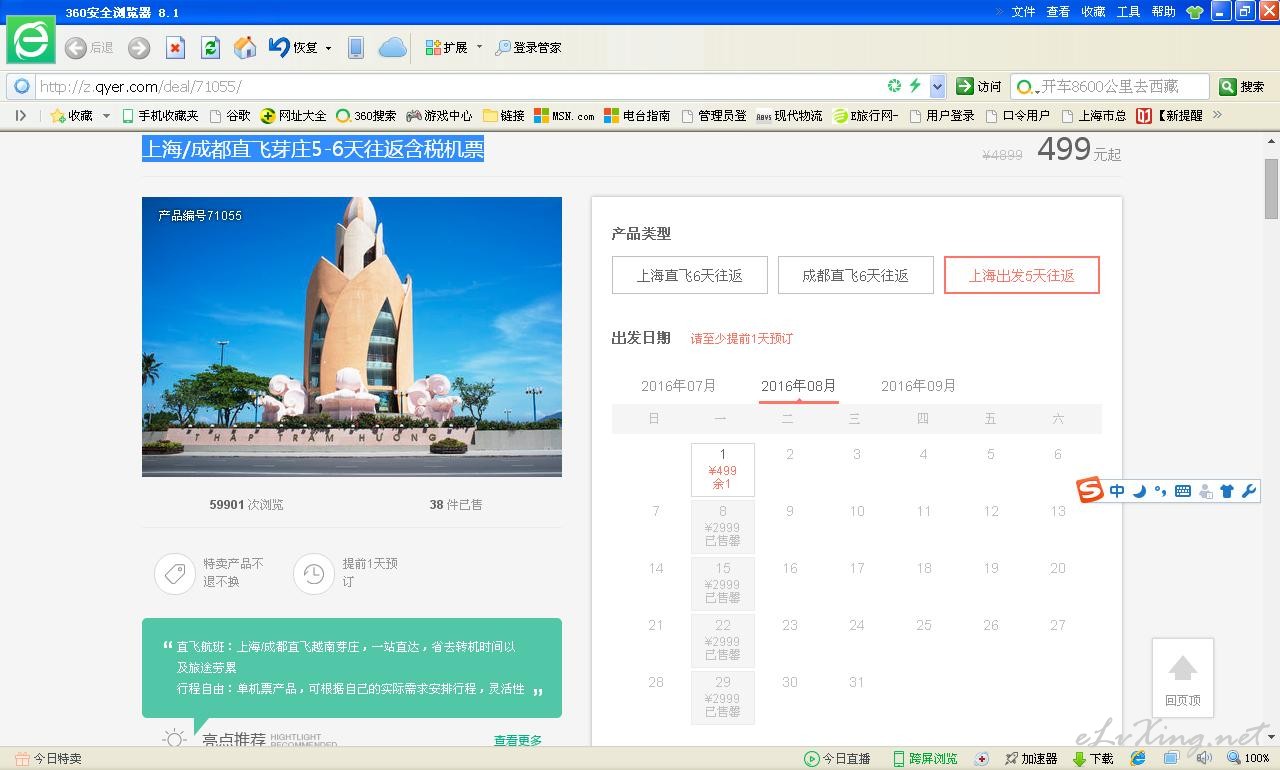The width and height of the screenshot is (1280, 770).
Task: Open the 查看 menu
Action: (1058, 12)
